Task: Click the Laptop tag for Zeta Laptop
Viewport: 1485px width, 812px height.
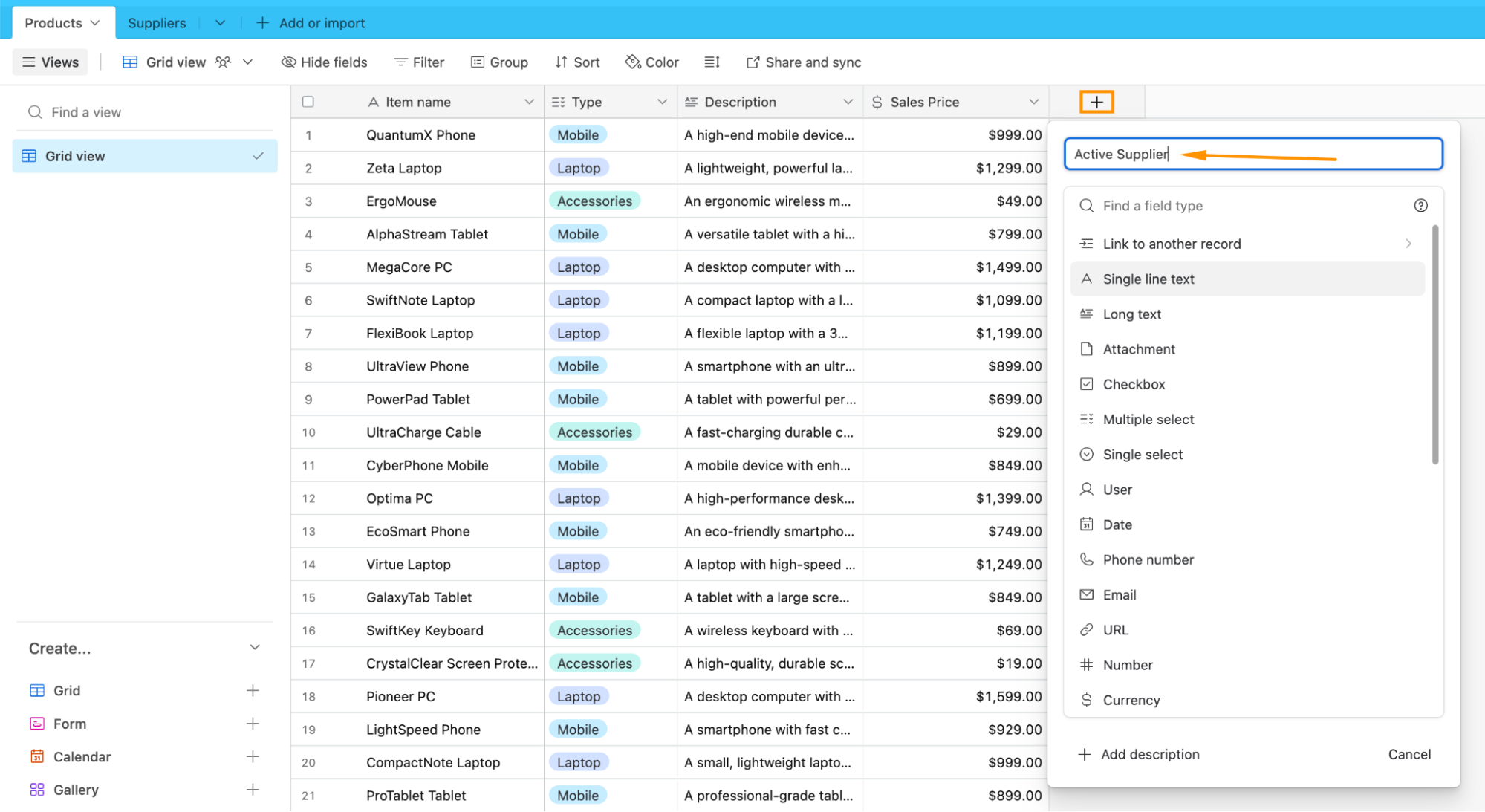Action: [579, 169]
